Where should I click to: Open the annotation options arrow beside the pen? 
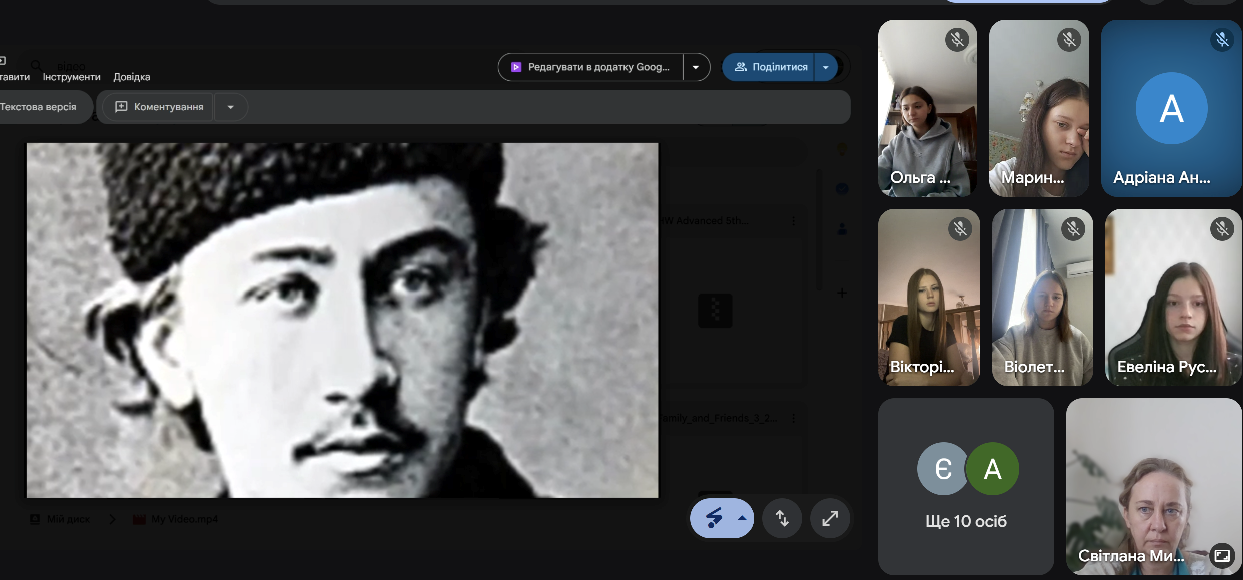point(741,518)
